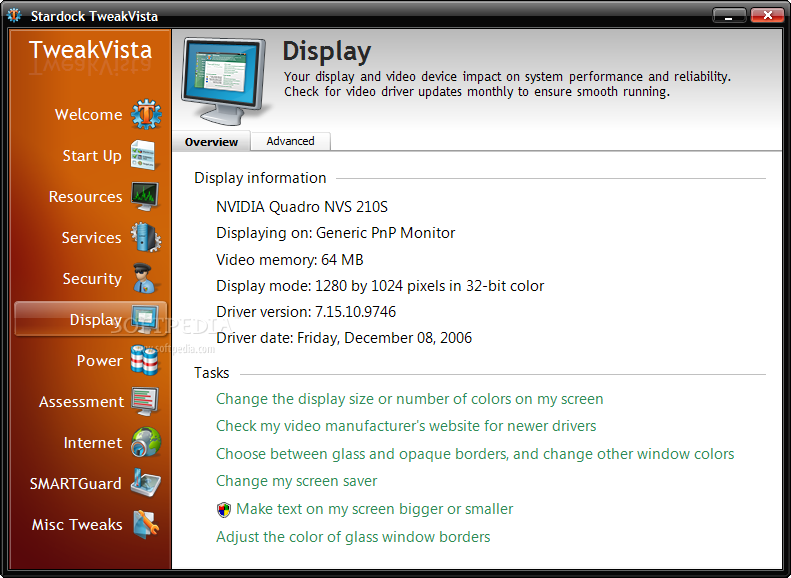Screen dimensions: 791x578
Task: Open the Power section label
Action: (x=99, y=361)
